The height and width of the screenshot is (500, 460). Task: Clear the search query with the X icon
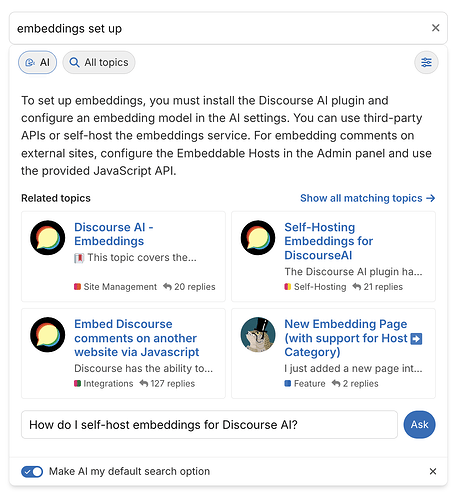click(435, 28)
